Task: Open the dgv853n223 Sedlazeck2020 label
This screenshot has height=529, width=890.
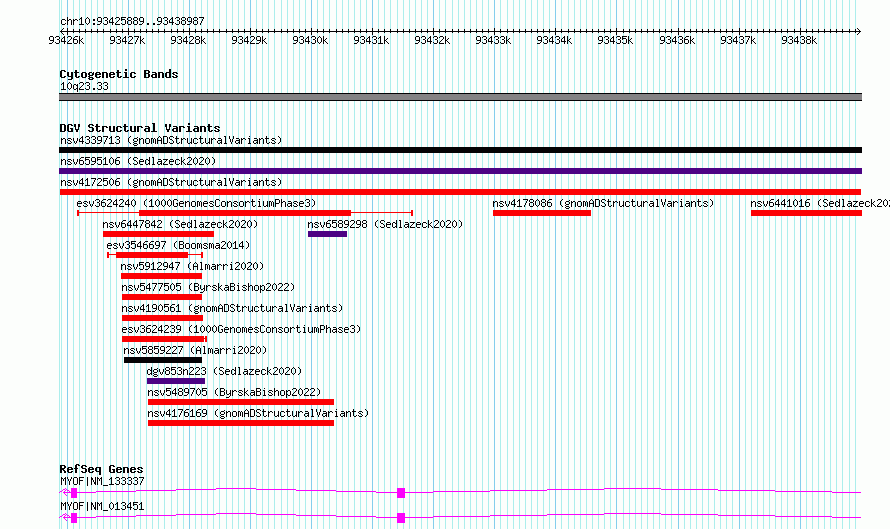Action: click(x=224, y=371)
